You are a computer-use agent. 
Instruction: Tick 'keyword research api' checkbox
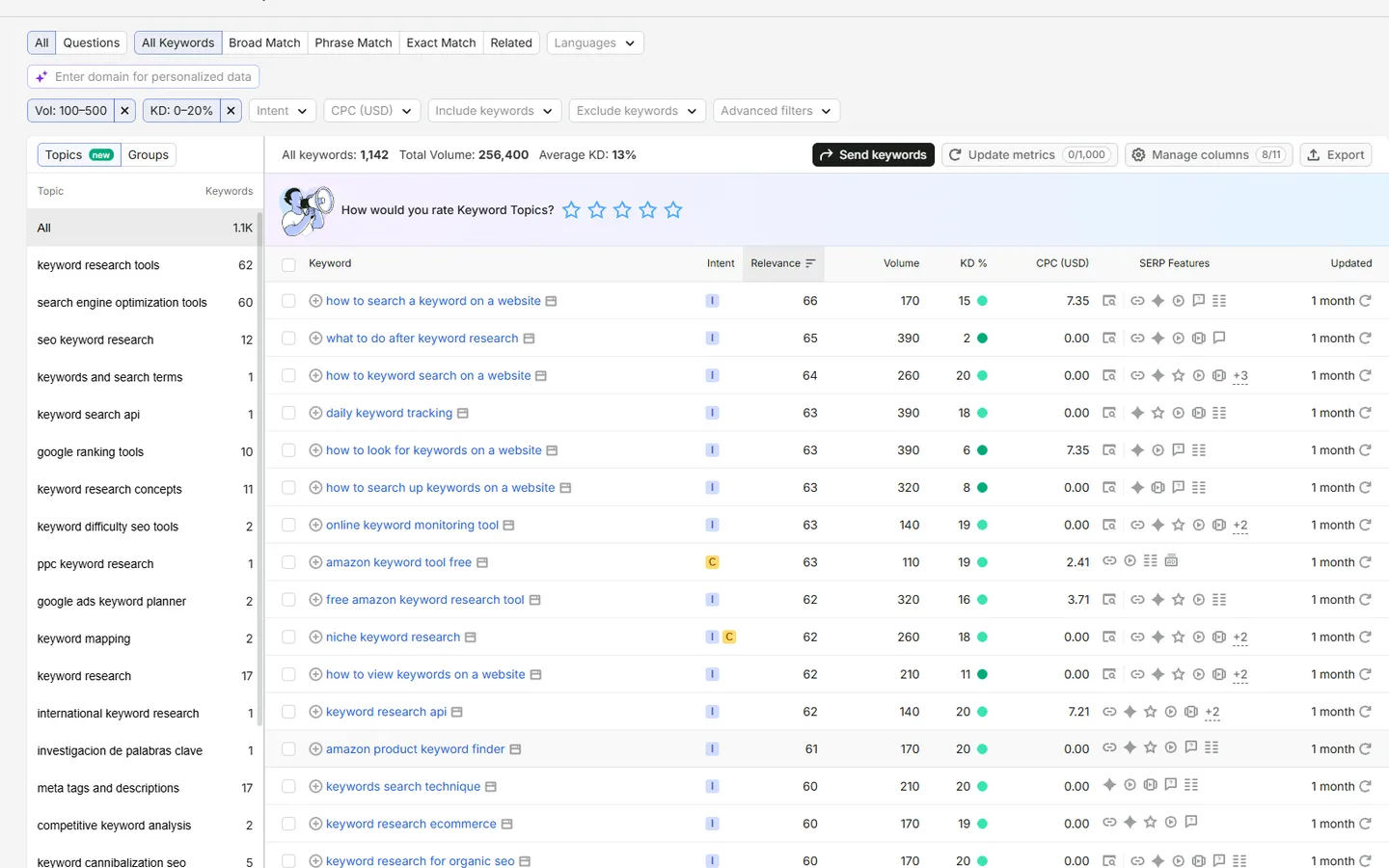(x=288, y=712)
